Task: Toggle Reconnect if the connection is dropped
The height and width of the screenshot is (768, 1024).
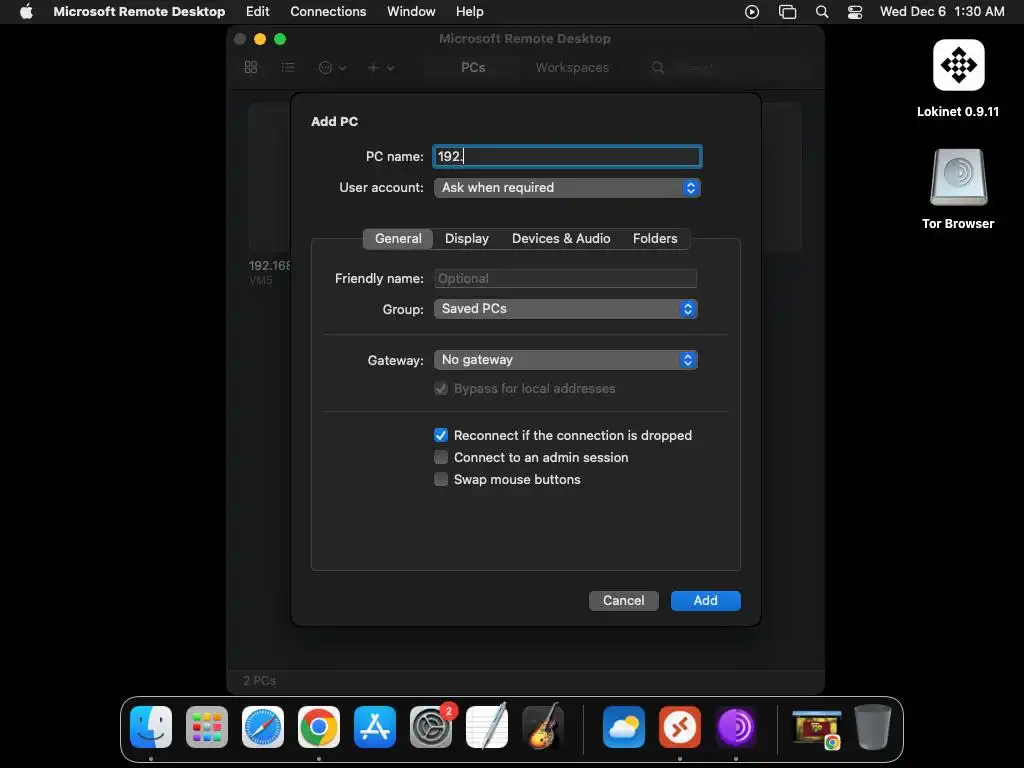Action: [x=441, y=436]
